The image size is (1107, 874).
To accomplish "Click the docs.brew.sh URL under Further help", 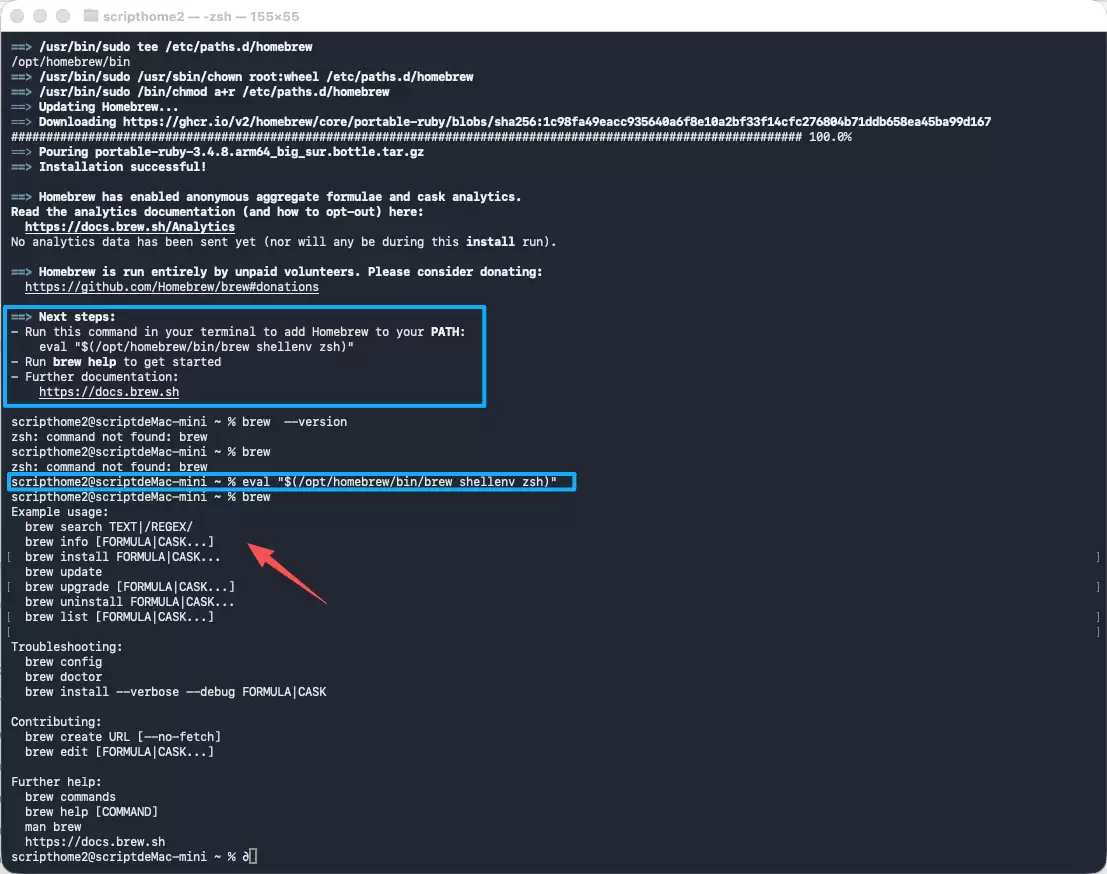I will click(x=95, y=842).
